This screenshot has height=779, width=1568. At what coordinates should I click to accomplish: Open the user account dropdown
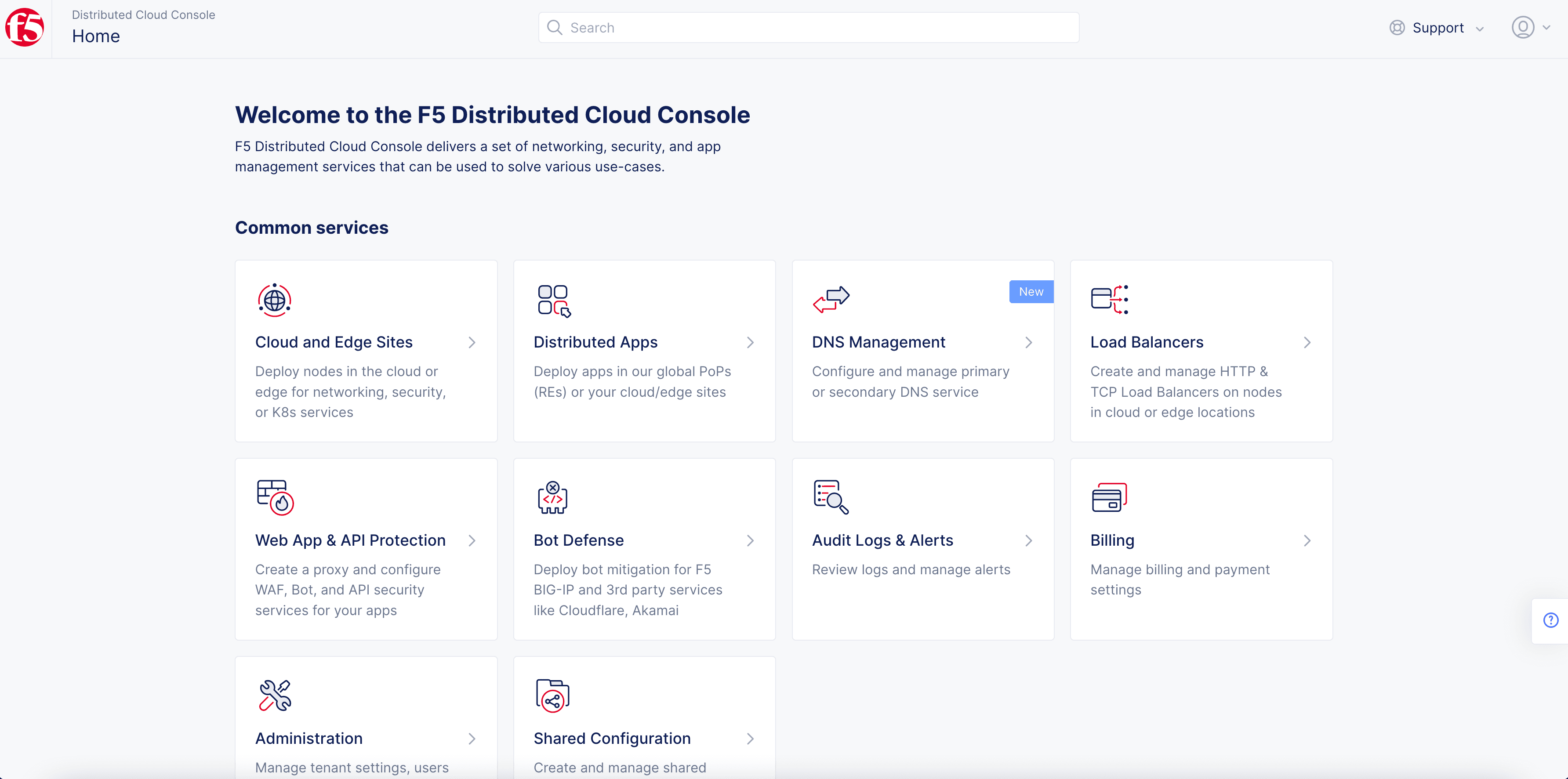[1530, 27]
